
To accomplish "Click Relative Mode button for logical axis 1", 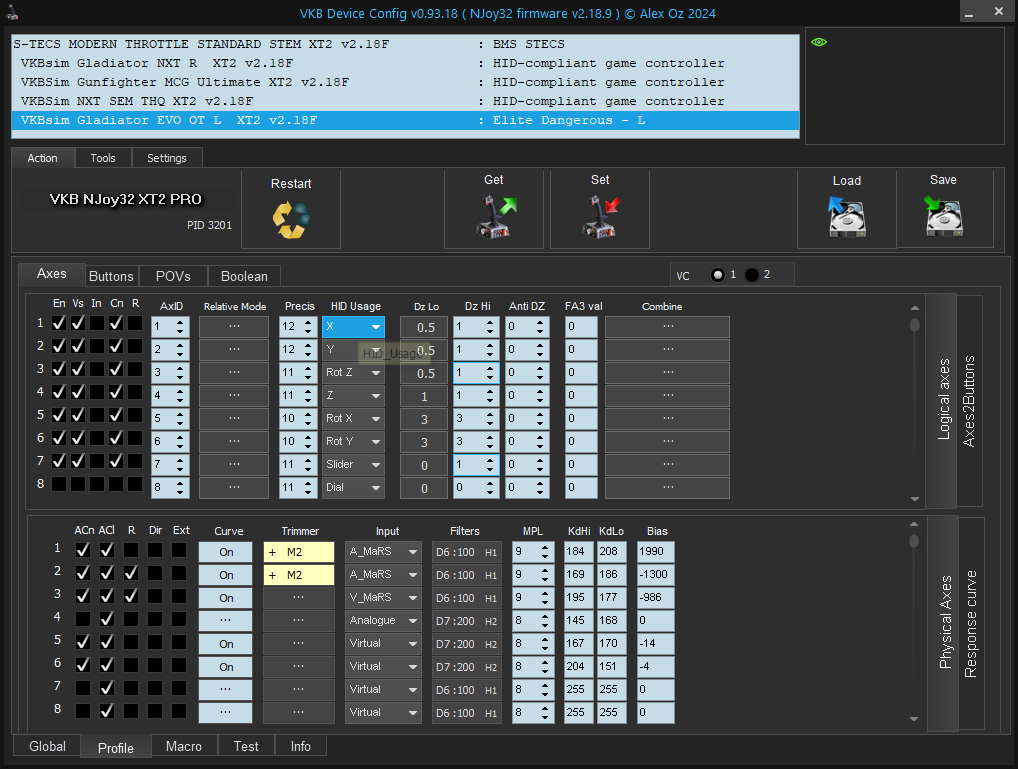I will tap(234, 327).
